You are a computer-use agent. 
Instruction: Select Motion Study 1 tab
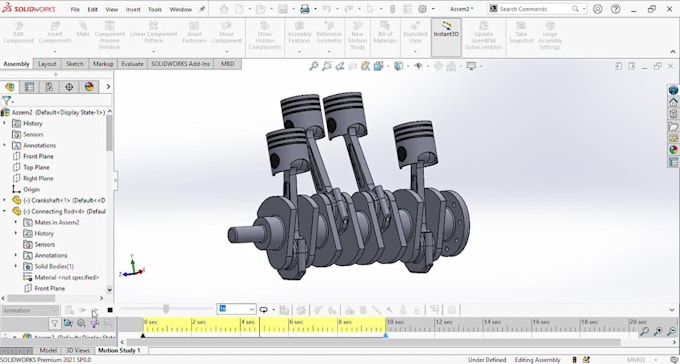[x=119, y=350]
